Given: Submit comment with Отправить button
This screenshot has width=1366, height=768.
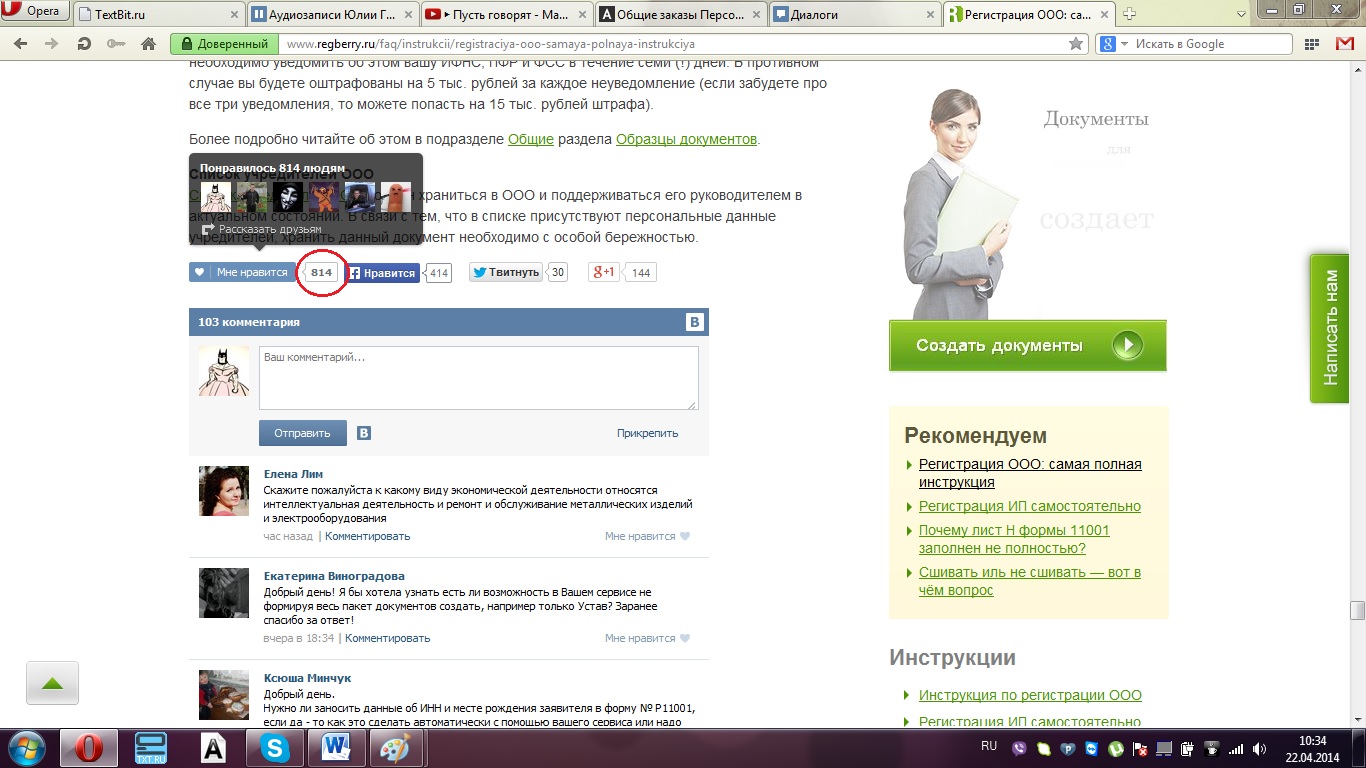Looking at the screenshot, I should coord(302,433).
